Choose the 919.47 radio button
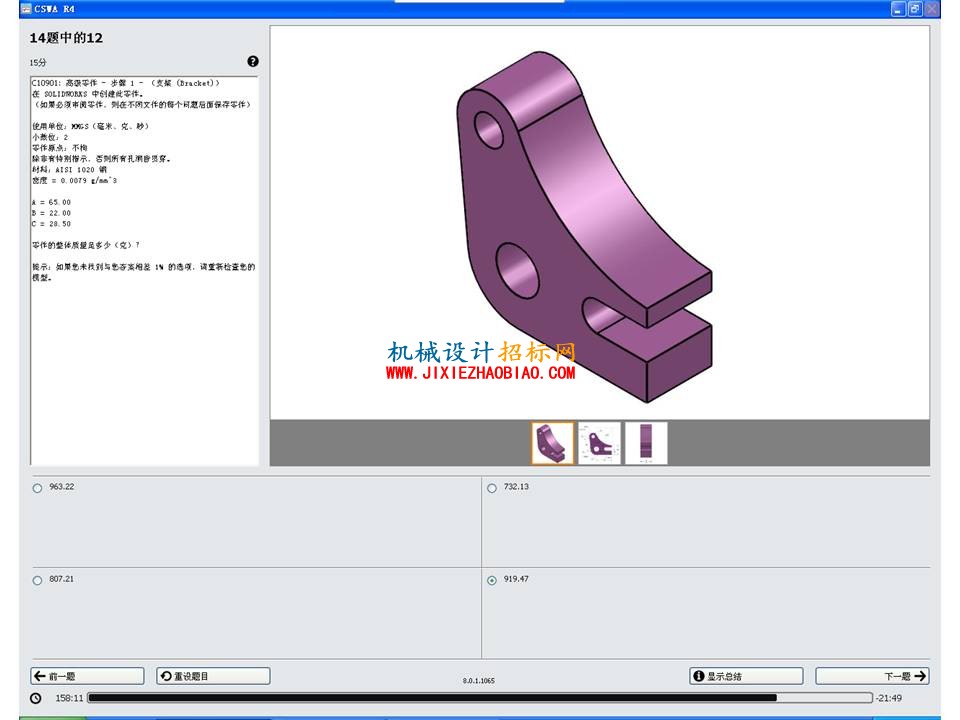The image size is (960, 720). tap(492, 580)
